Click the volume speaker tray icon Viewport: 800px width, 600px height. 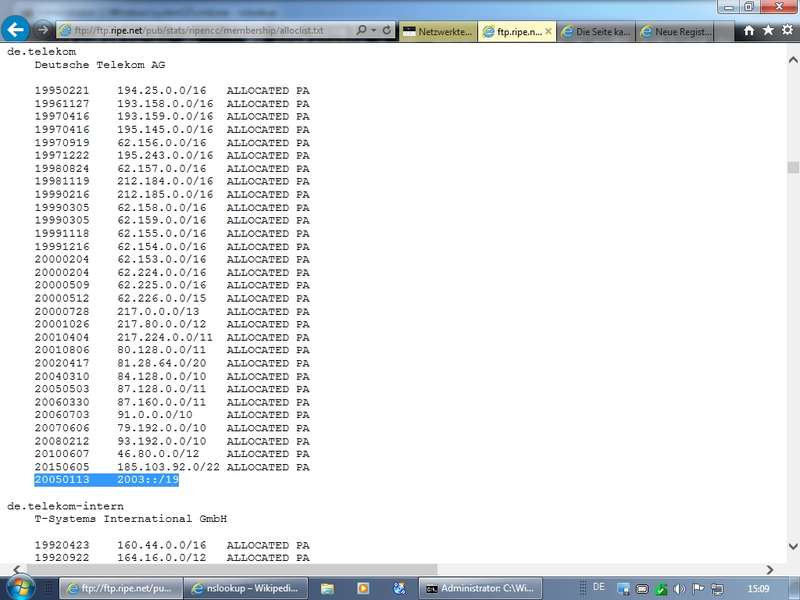pos(679,589)
